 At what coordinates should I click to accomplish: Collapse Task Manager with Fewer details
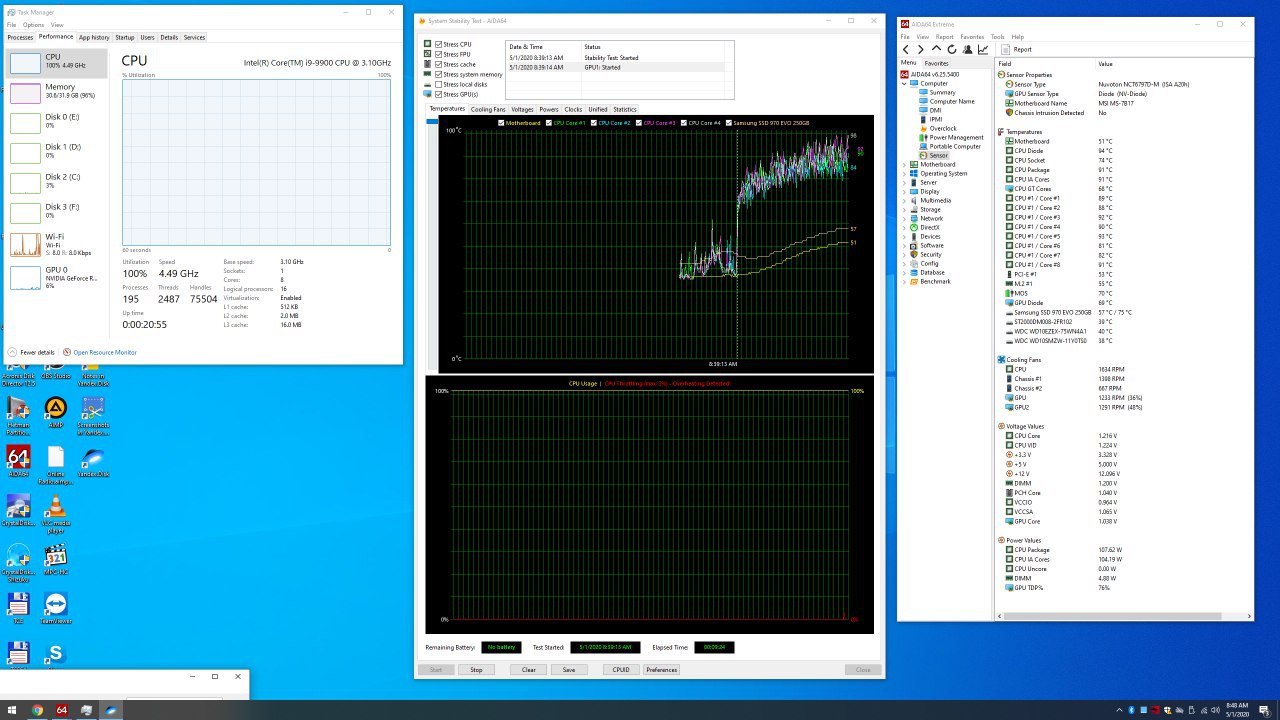coord(33,352)
